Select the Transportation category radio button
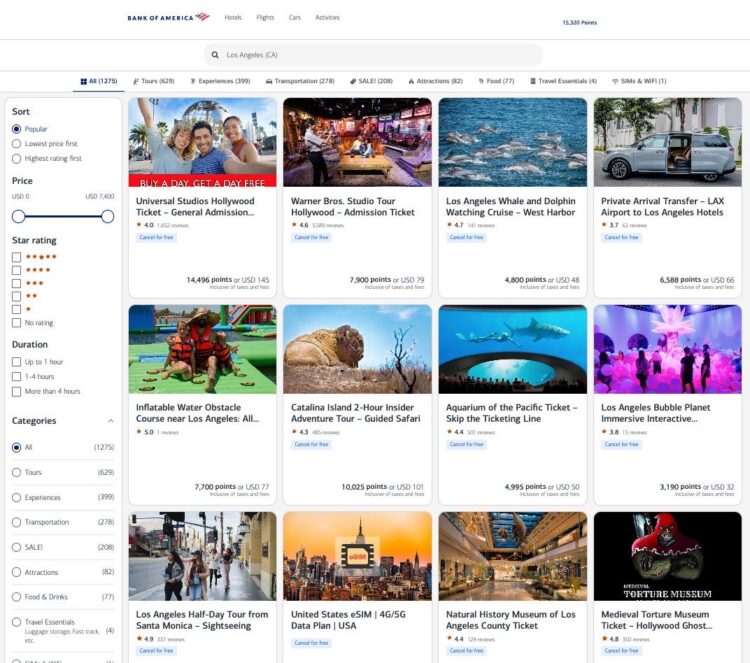 [17, 522]
